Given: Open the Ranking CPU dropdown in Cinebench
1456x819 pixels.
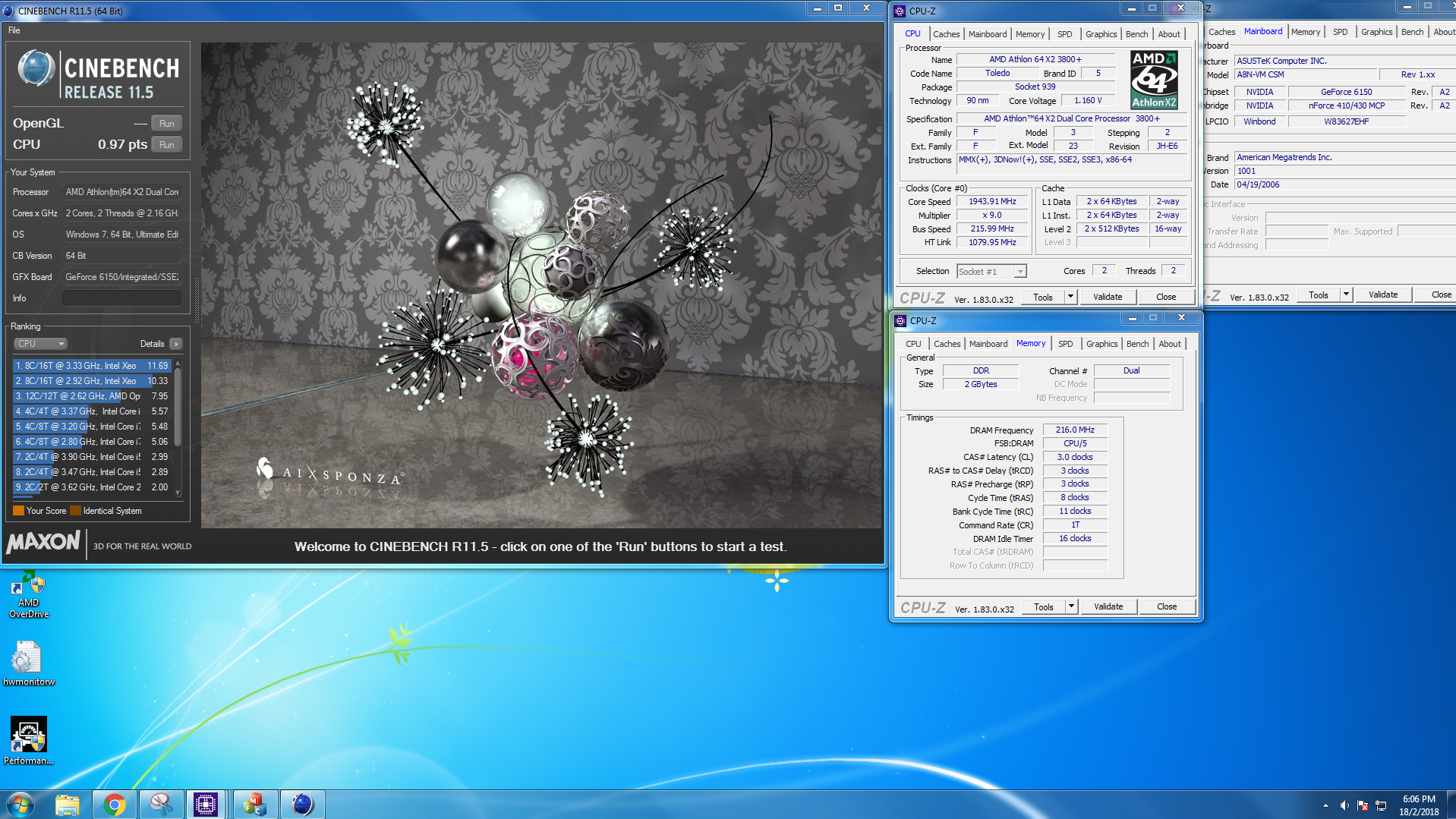Looking at the screenshot, I should pyautogui.click(x=41, y=344).
